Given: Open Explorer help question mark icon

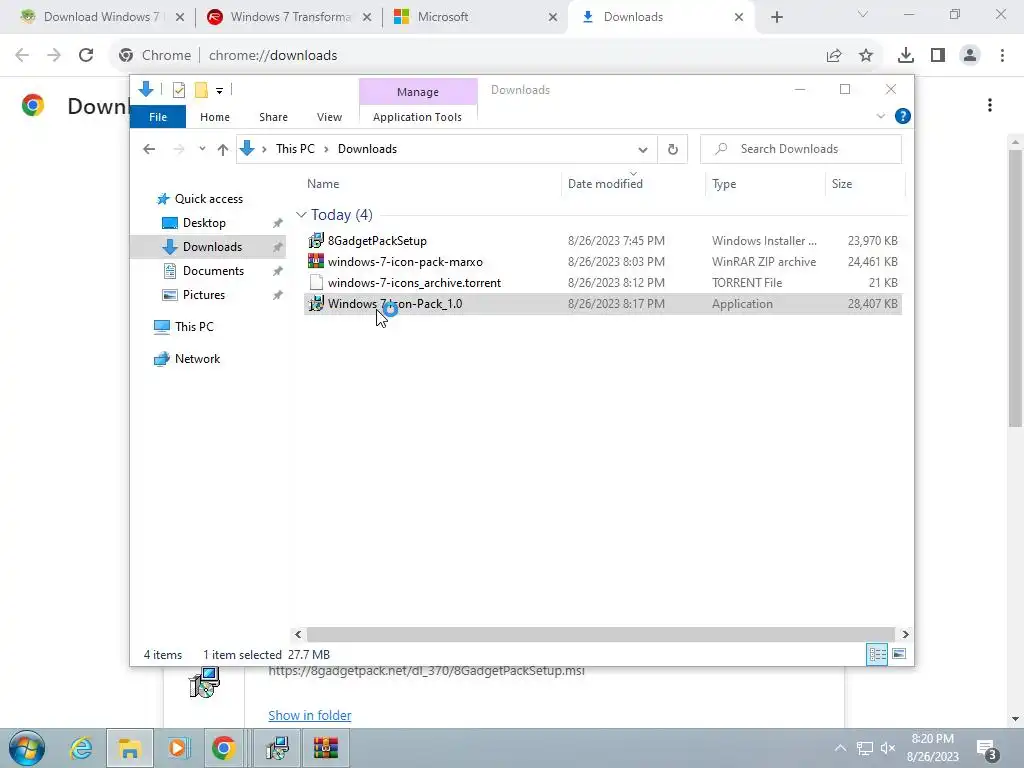Looking at the screenshot, I should (x=903, y=116).
